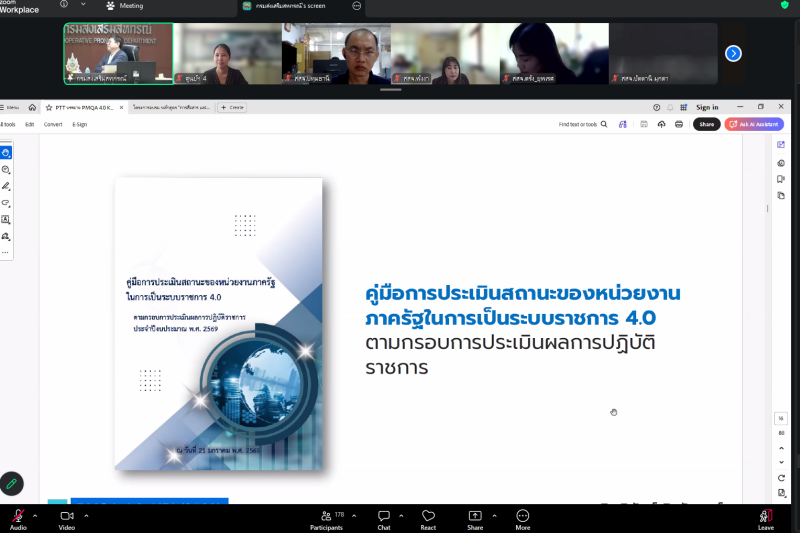Click the Zoom React button
Image resolution: width=800 pixels, height=533 pixels.
[428, 519]
